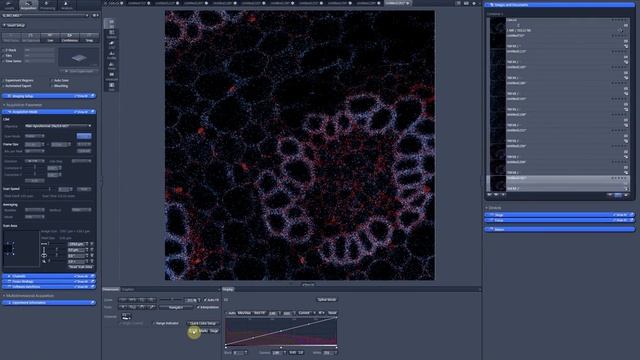The width and height of the screenshot is (640, 360).
Task: Detach the Imaging Setup panel icon
Action: [x=93, y=96]
